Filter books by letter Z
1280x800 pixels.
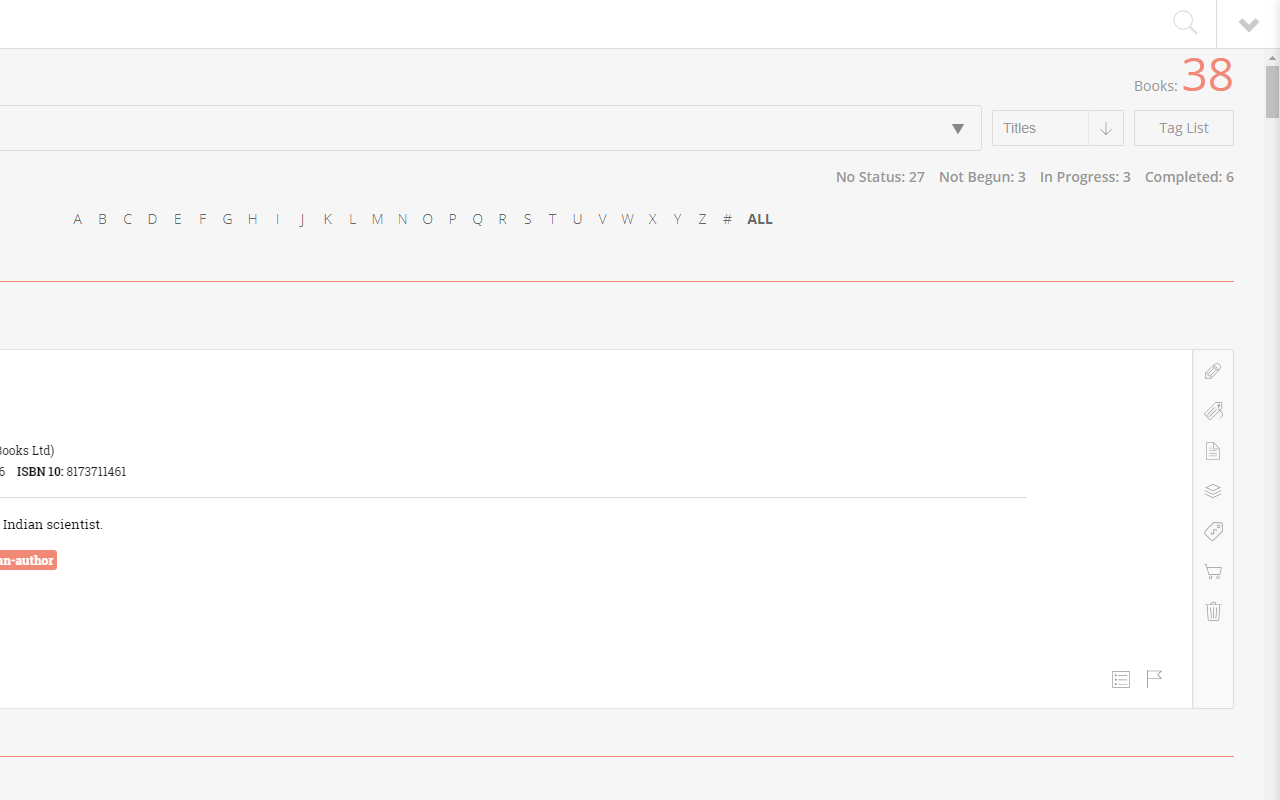coord(702,219)
